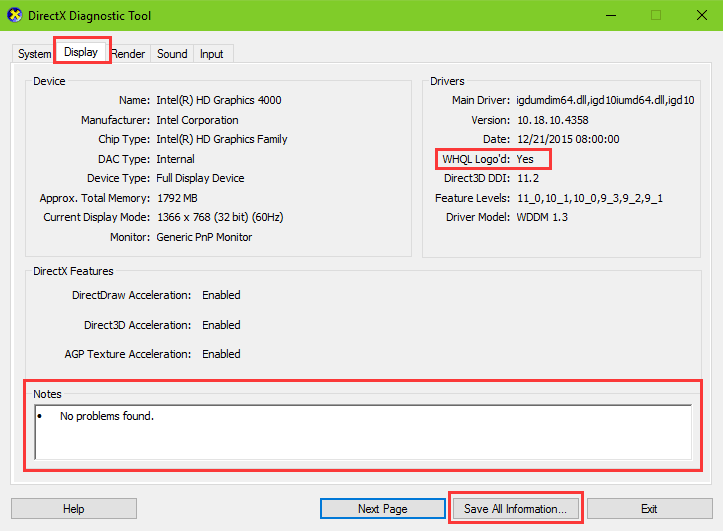Click DirectDraw Acceleration 'Enabled' value

(221, 295)
